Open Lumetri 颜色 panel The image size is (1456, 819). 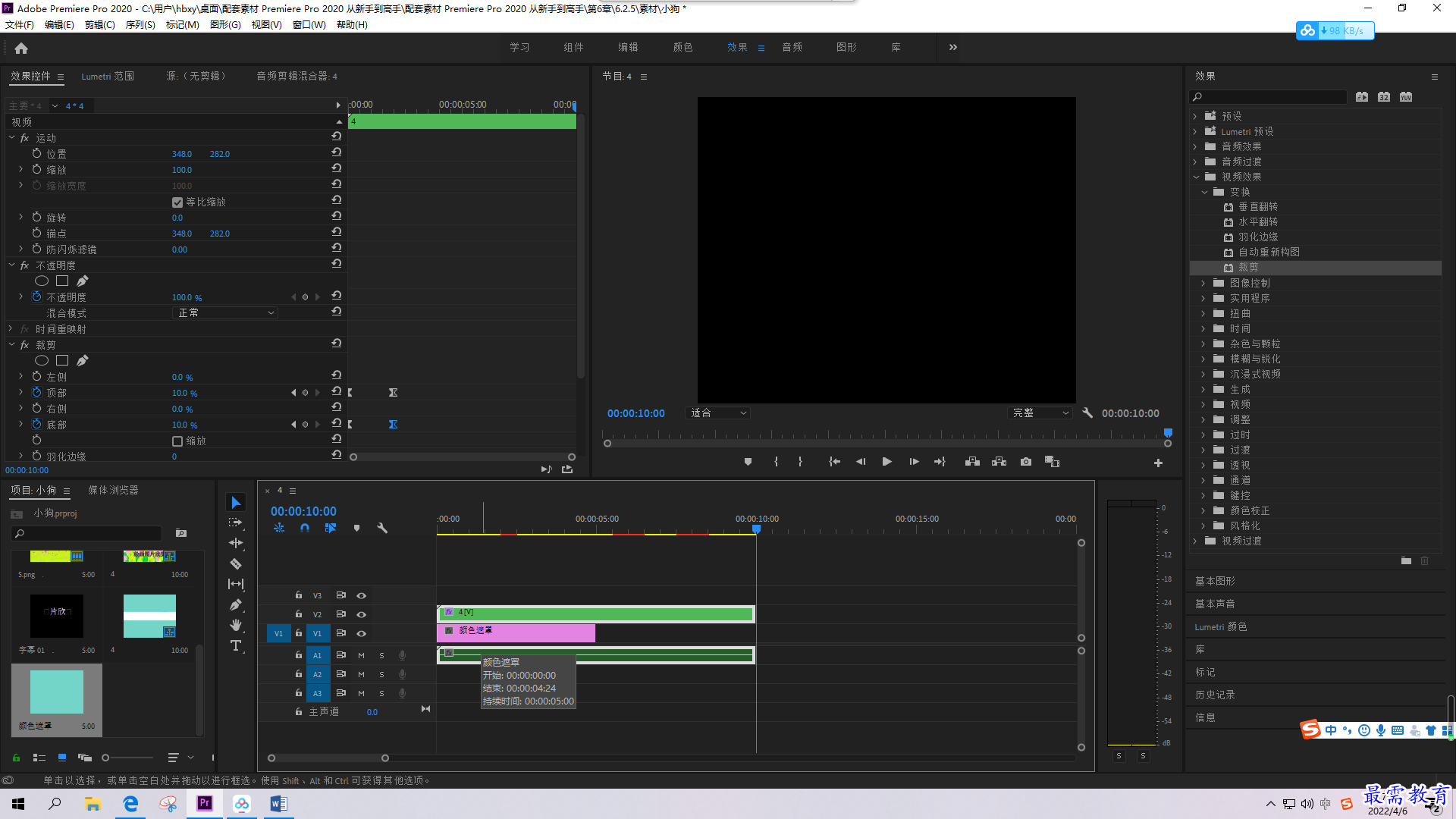point(1220,626)
